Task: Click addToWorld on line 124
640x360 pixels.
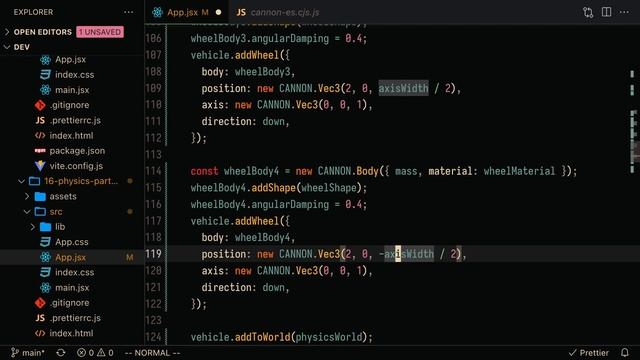Action: point(262,337)
